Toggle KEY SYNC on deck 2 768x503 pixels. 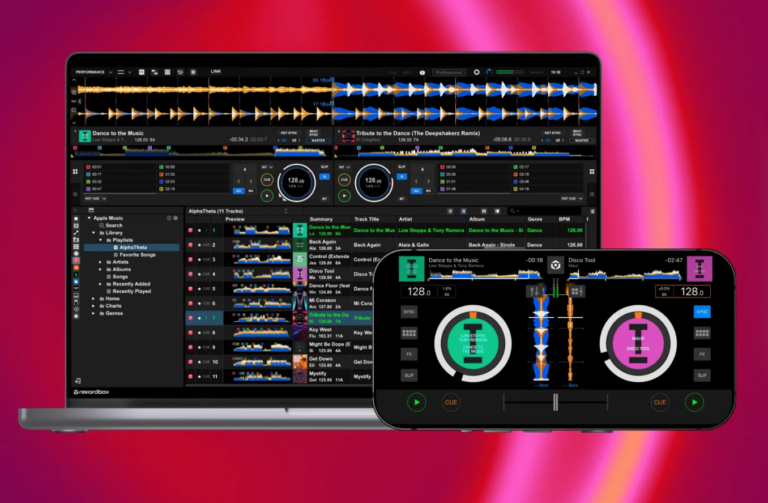[552, 133]
